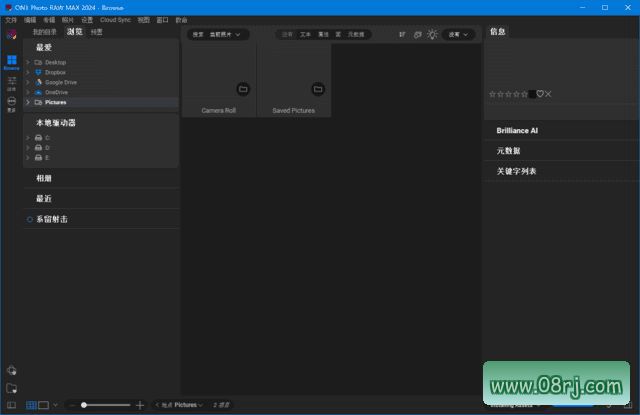Expand the OneDrive tree node
640x415 pixels.
click(x=28, y=92)
